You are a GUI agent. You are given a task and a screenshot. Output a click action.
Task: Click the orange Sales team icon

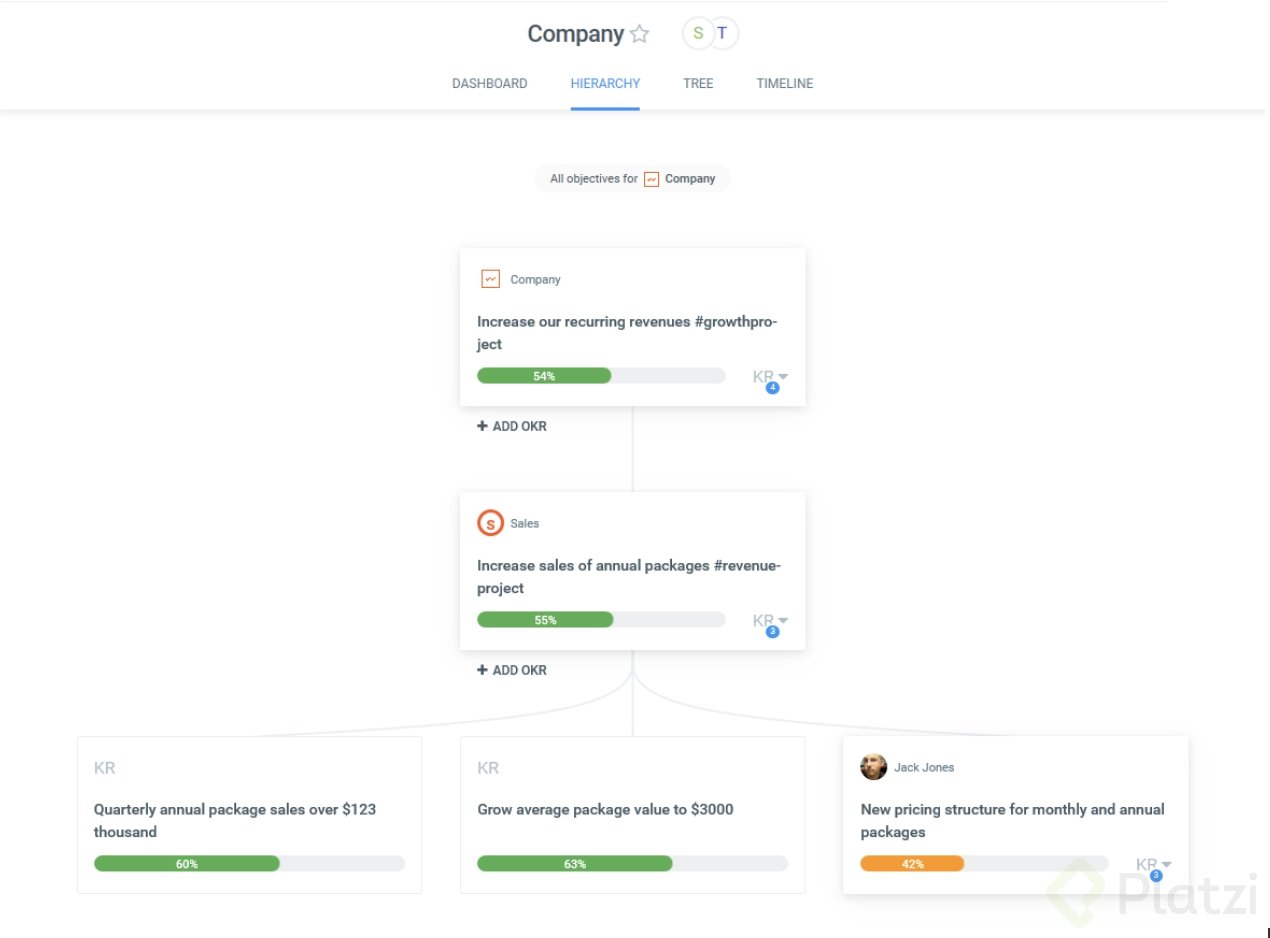(490, 523)
